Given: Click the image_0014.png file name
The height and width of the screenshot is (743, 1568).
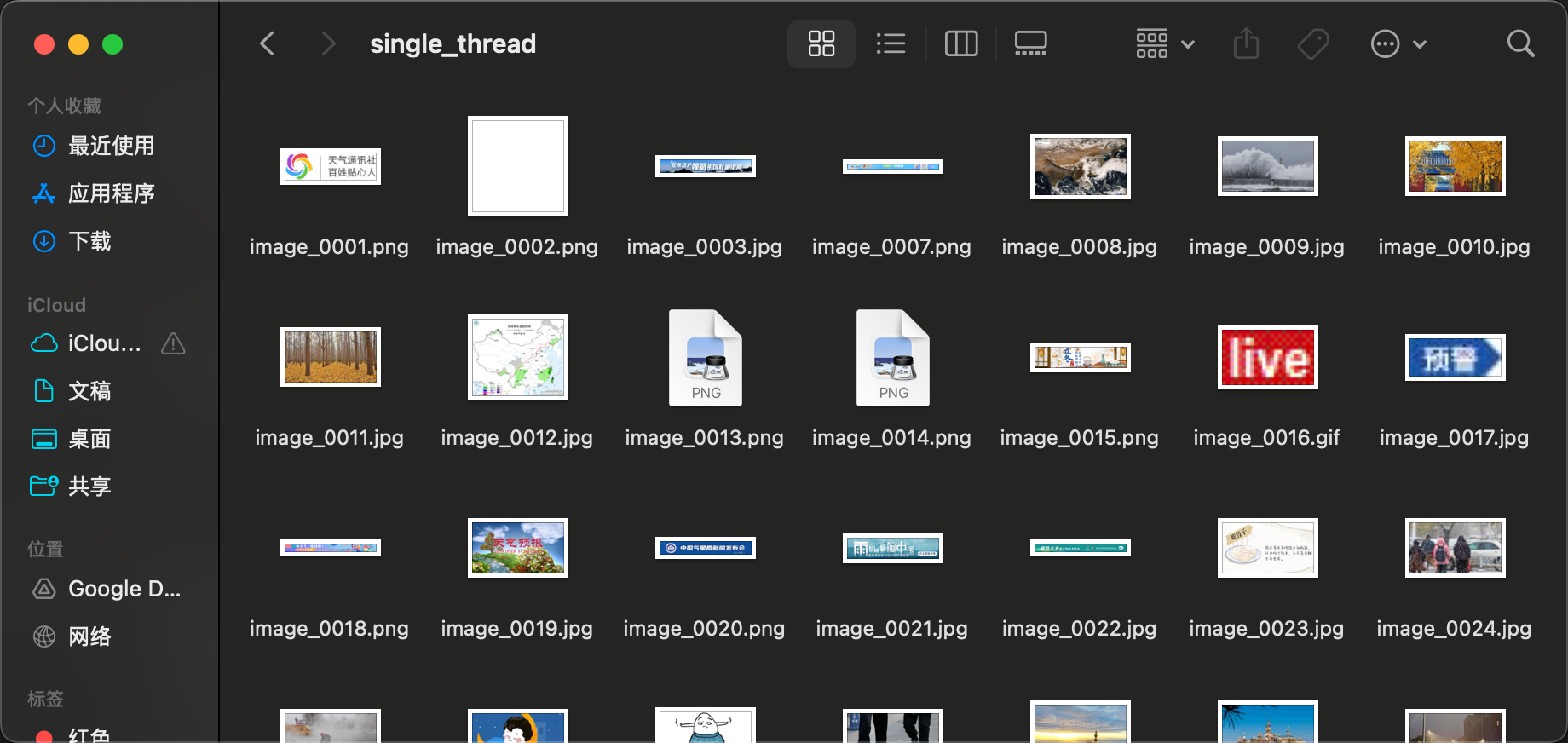Looking at the screenshot, I should coord(892,438).
